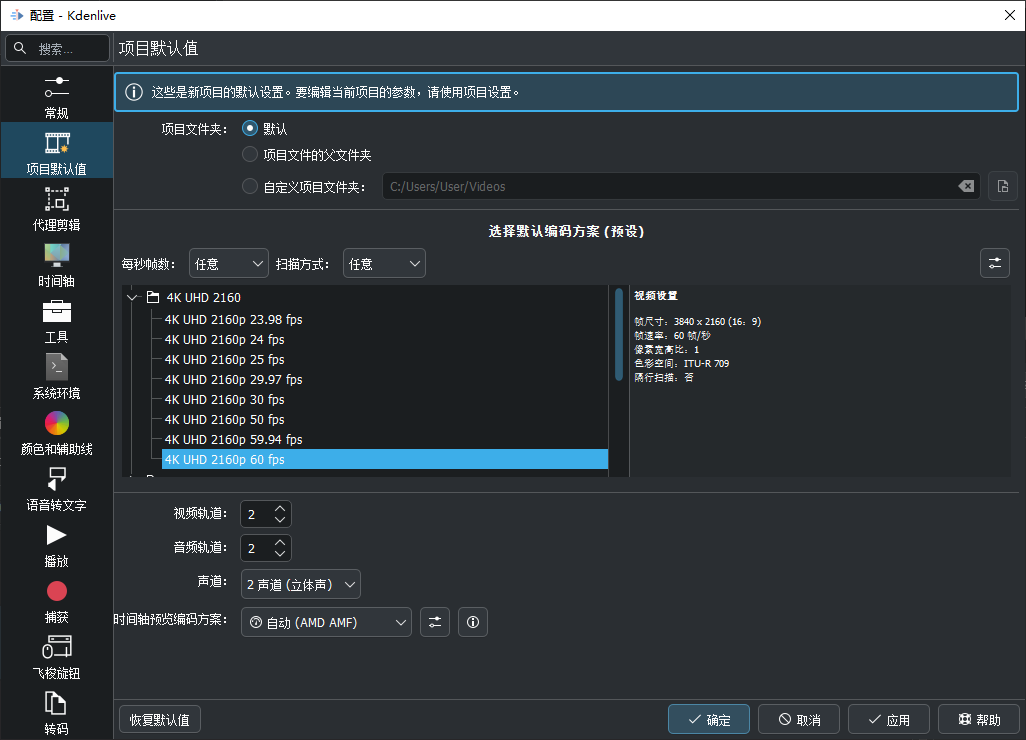Select the 4K UHD 2160p 30 fps preset
The image size is (1026, 740).
(222, 399)
